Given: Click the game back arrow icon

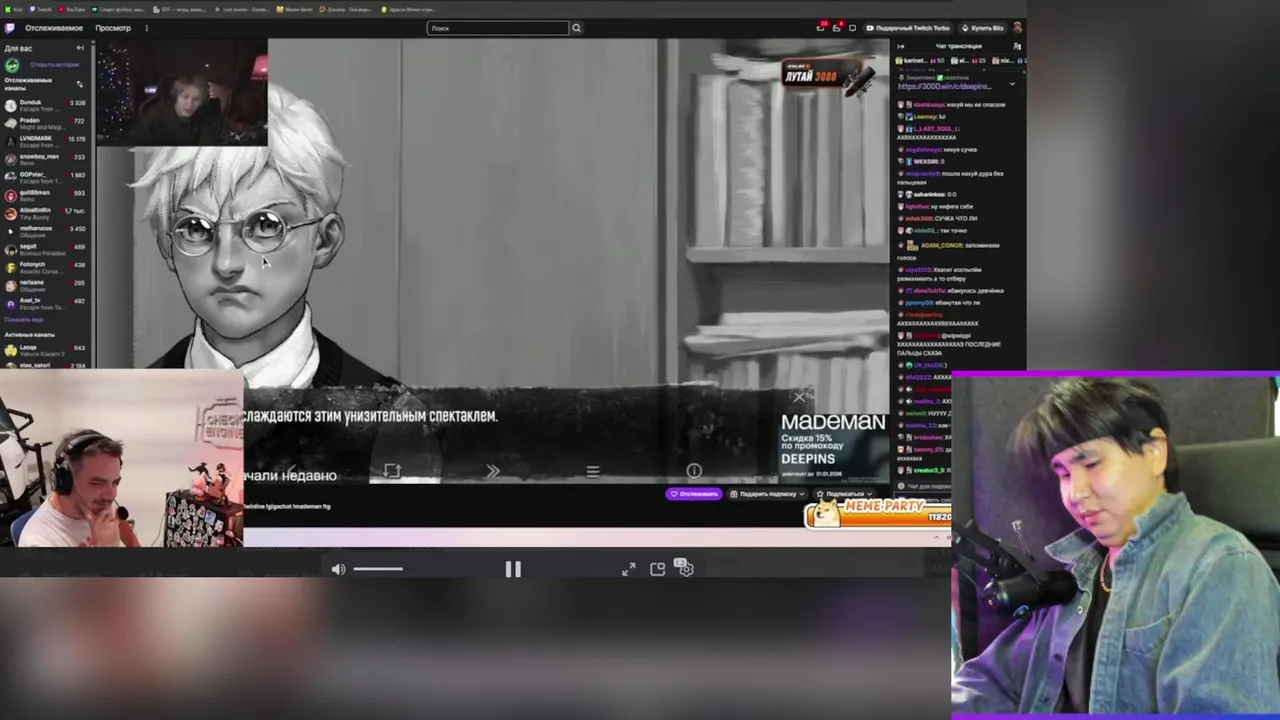Looking at the screenshot, I should coord(292,471).
